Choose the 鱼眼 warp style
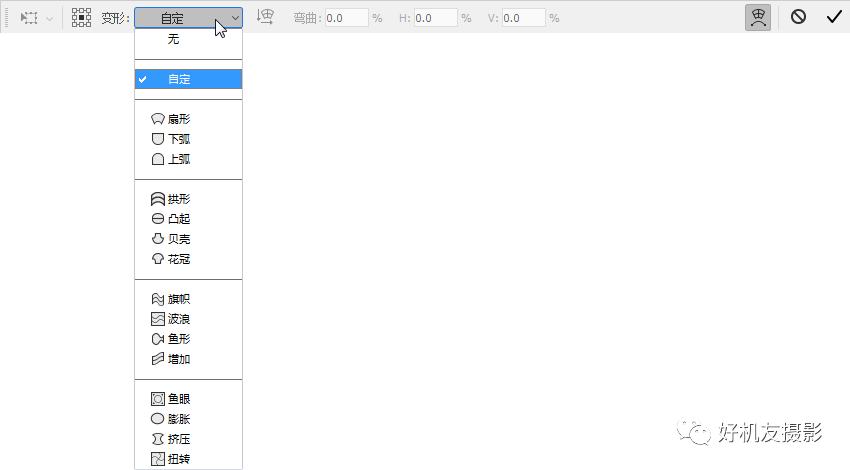The image size is (850, 470). [188, 399]
